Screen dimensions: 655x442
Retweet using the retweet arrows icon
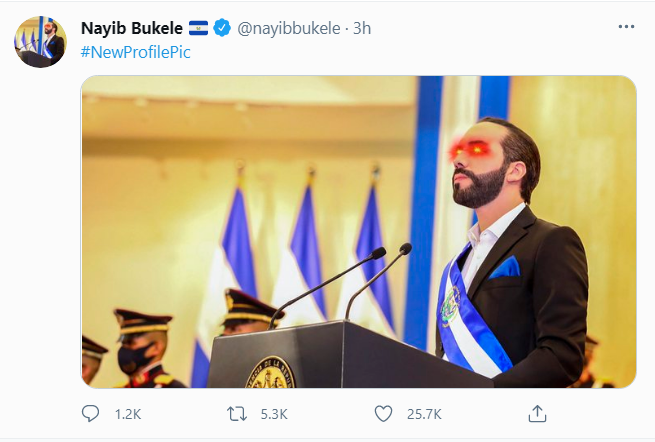coord(237,412)
